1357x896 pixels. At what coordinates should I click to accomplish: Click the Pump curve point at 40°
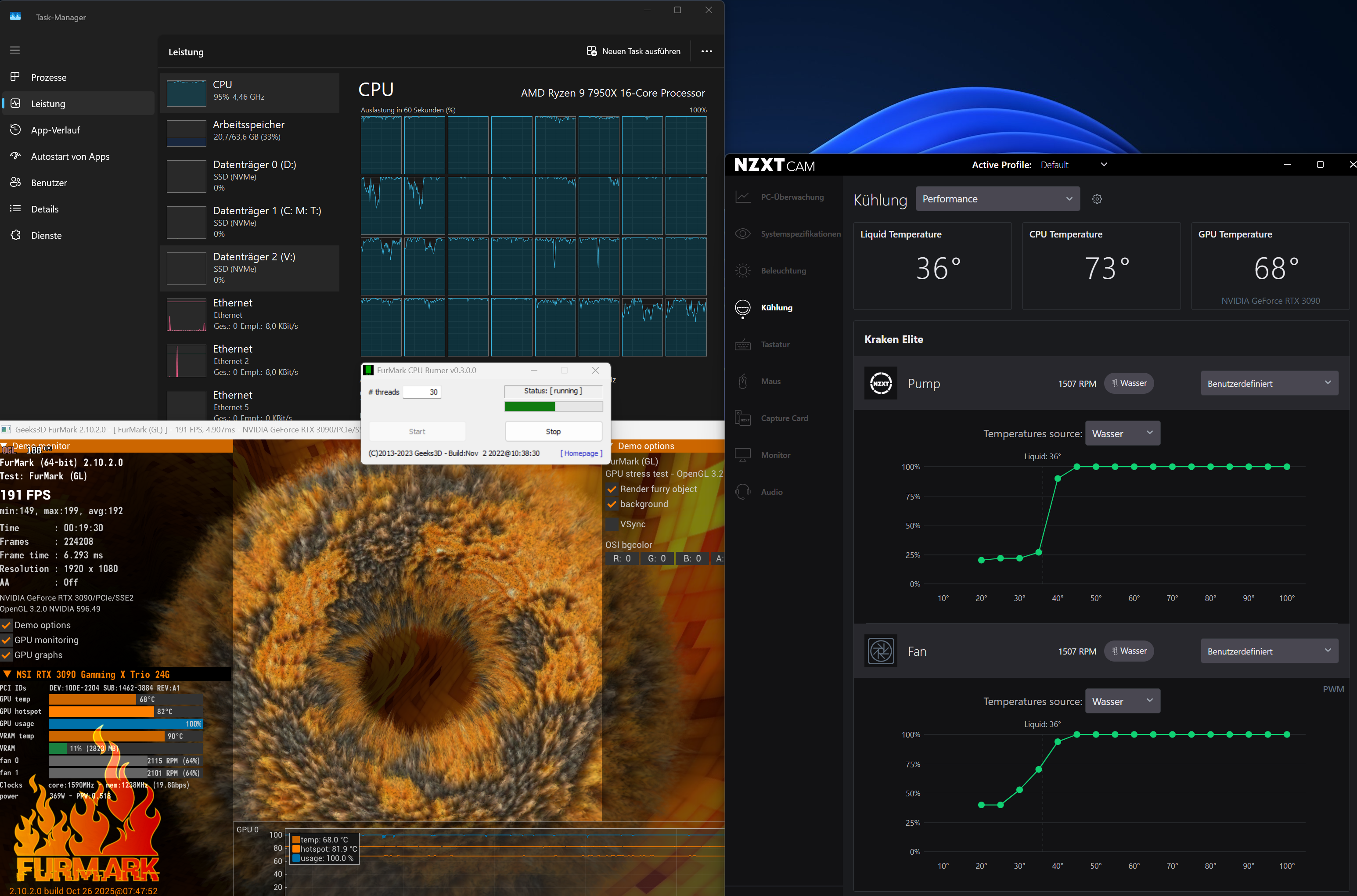coord(1058,479)
